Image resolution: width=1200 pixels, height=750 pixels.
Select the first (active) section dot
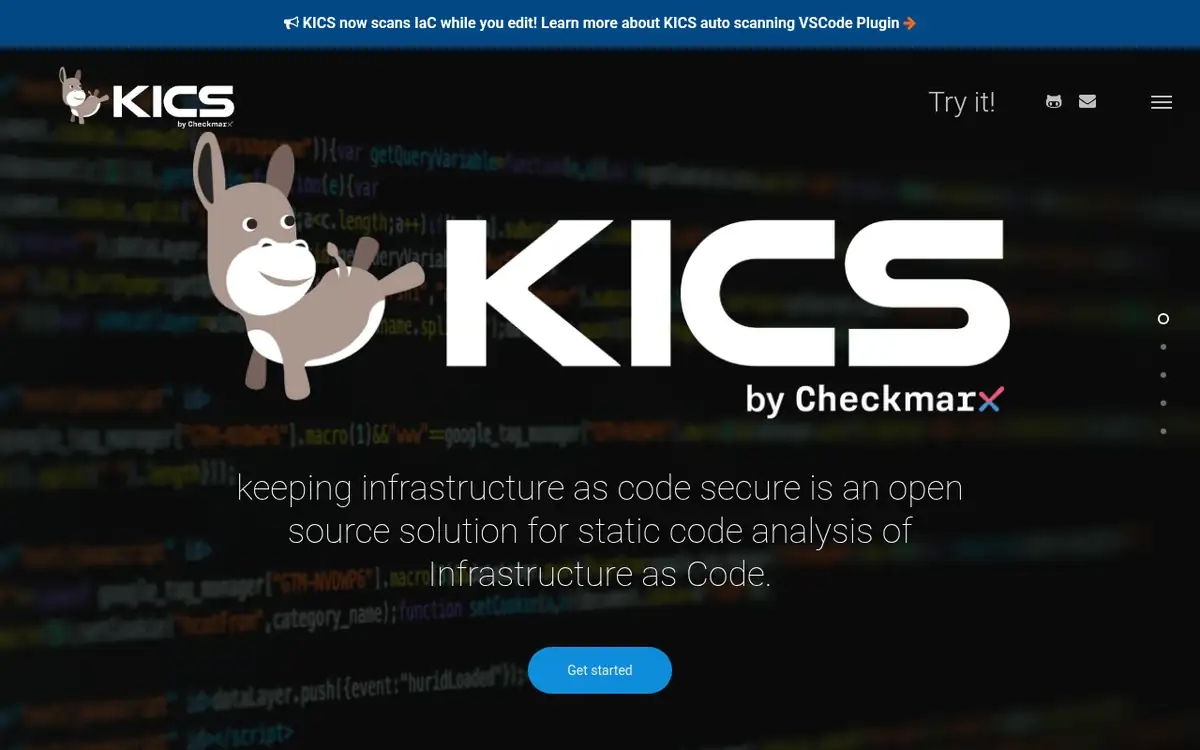[1163, 319]
